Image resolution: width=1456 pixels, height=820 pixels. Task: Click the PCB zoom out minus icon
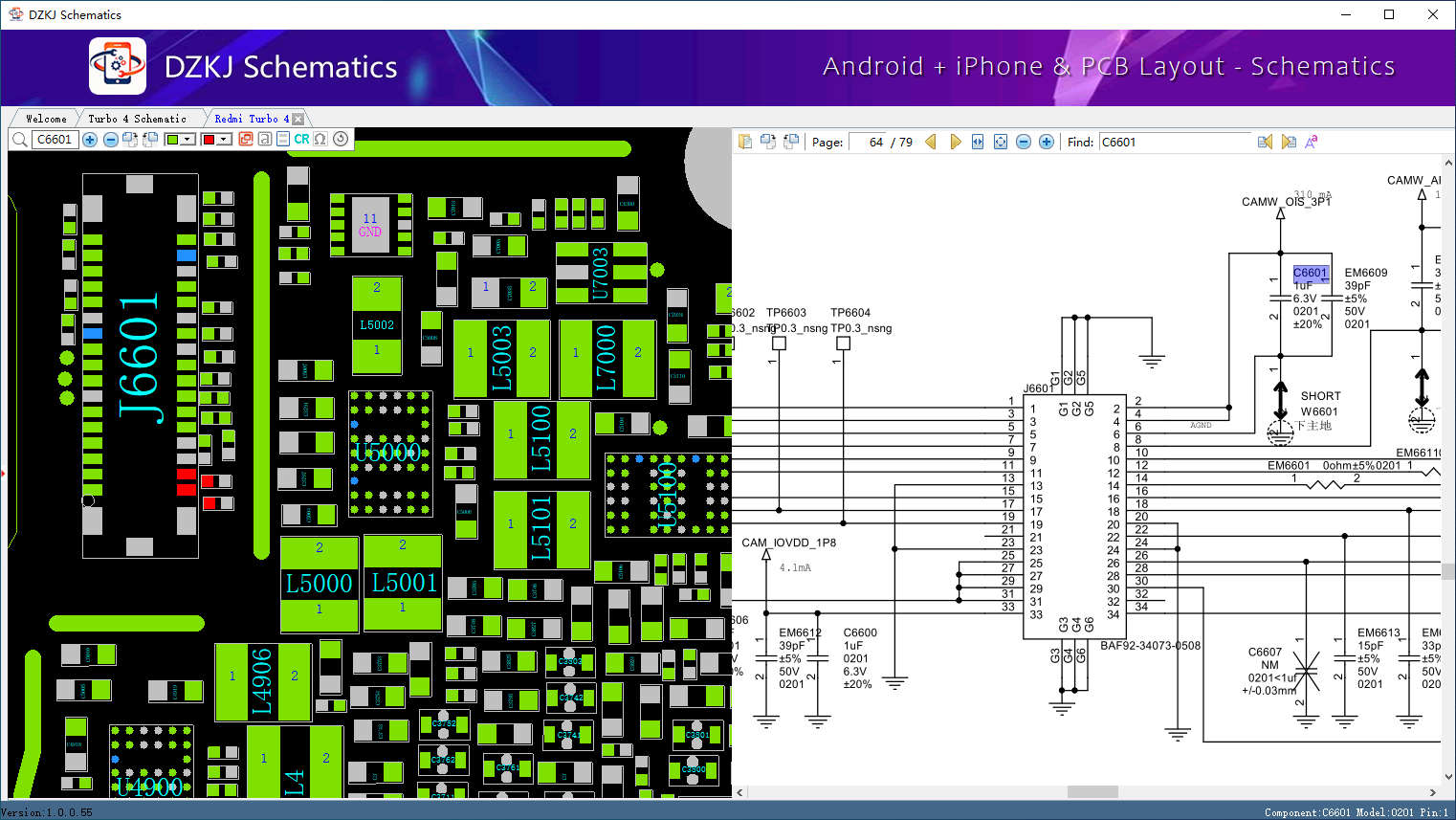[111, 140]
